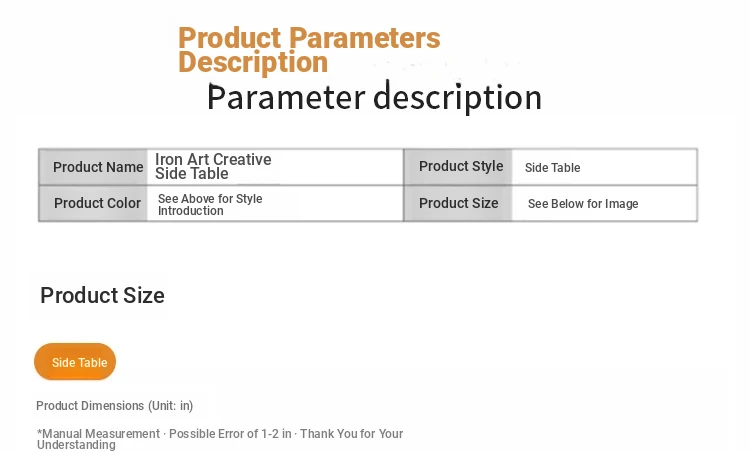Screen dimensions: 750x452
Task: Select the Product Style label cell
Action: 460,166
